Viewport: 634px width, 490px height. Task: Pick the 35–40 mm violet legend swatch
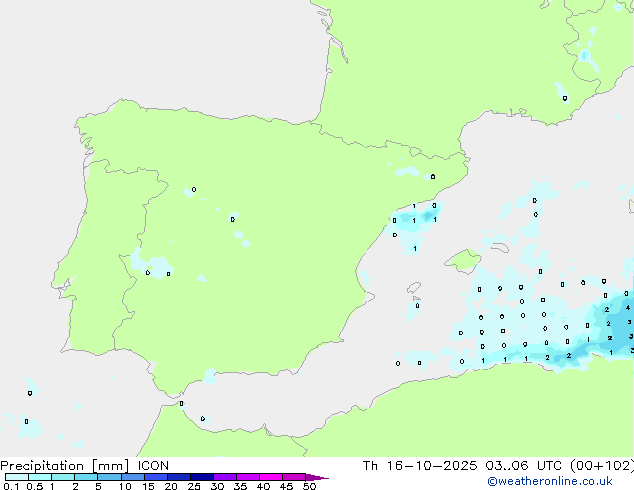247,477
